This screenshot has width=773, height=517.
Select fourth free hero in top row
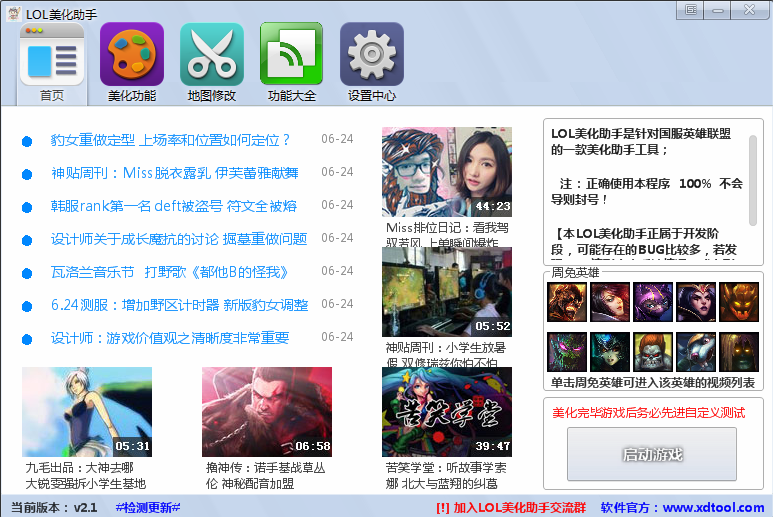(x=696, y=302)
